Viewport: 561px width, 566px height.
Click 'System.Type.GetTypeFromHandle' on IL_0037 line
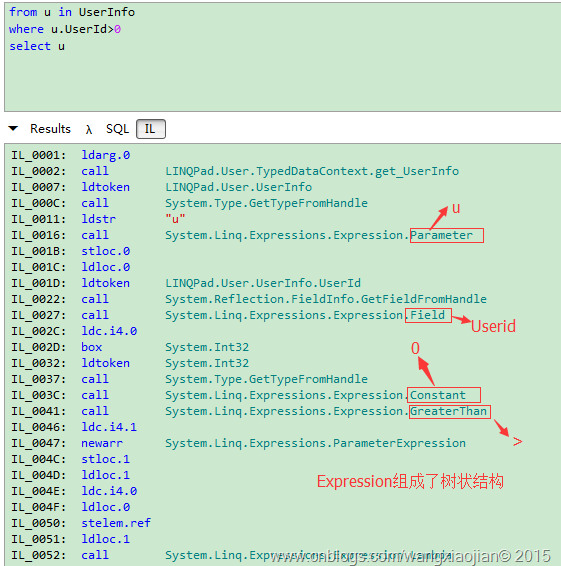tap(266, 379)
